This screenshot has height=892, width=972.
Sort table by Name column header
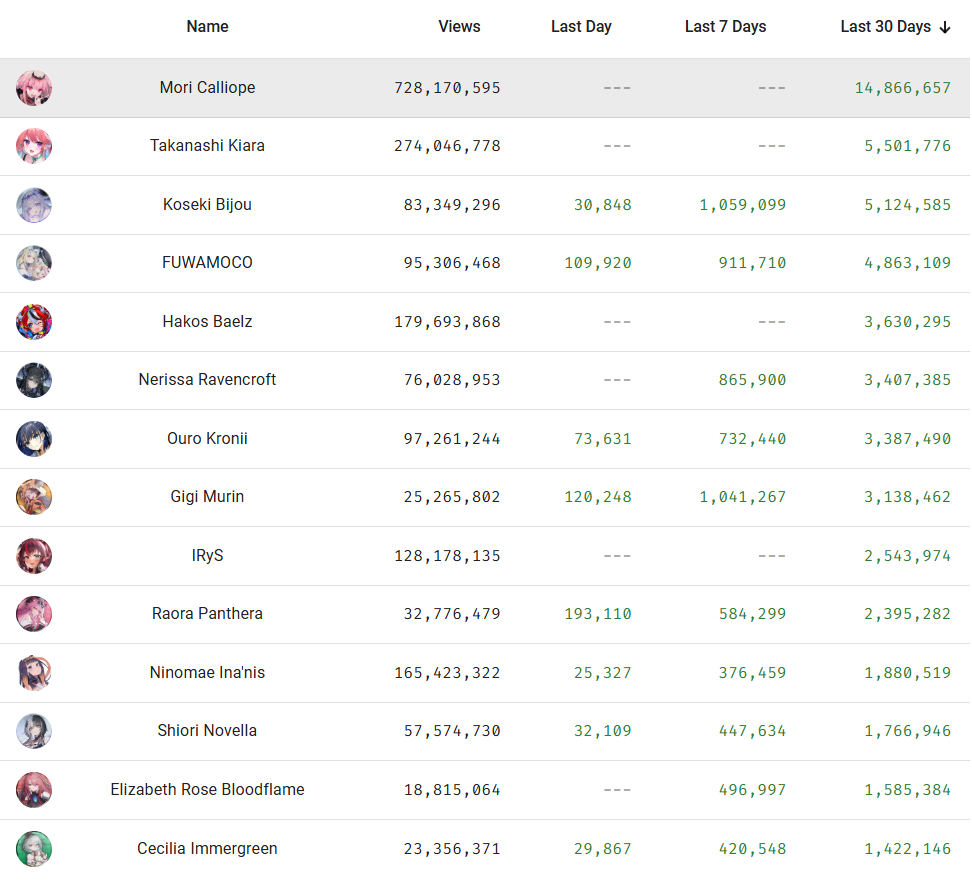(x=207, y=27)
